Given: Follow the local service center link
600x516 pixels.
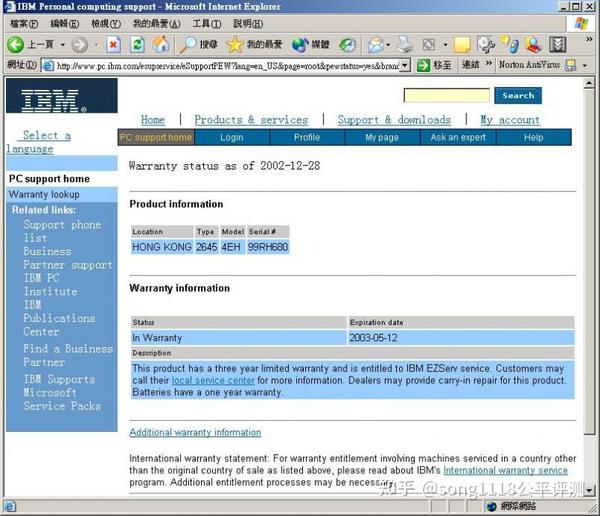Looking at the screenshot, I should 213,380.
